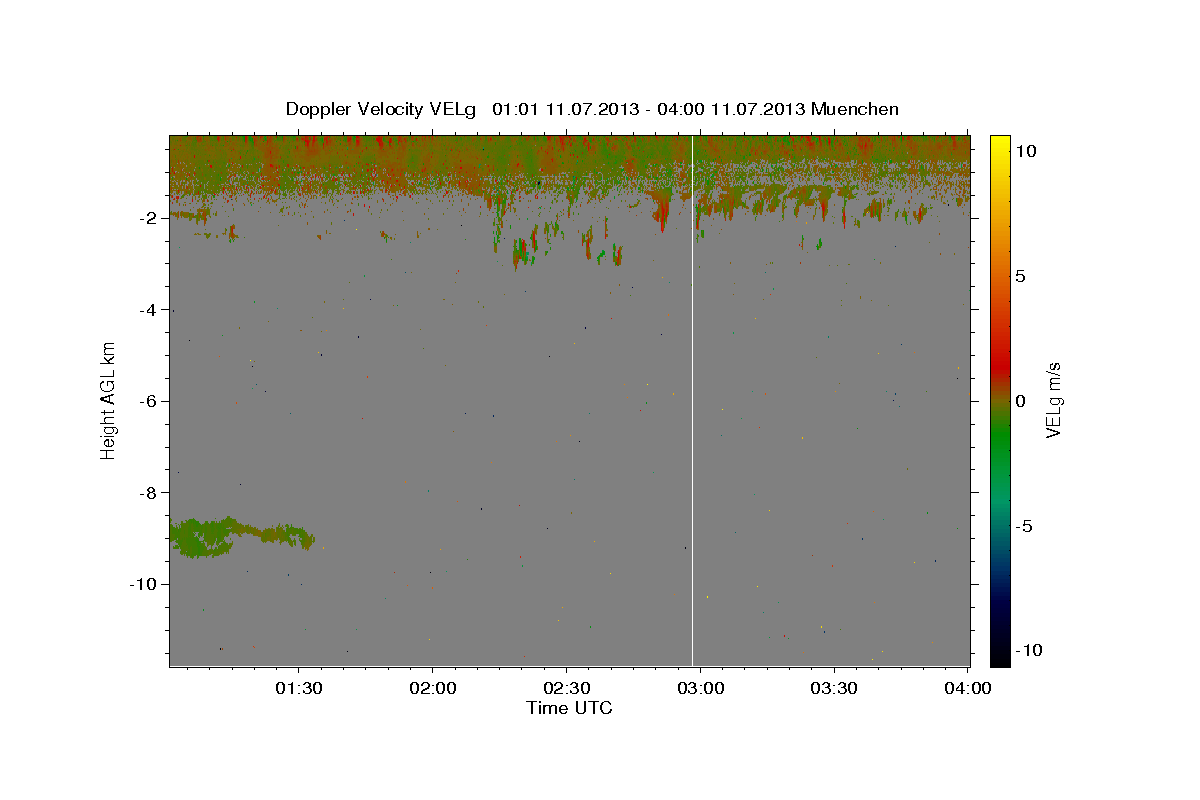Click the colorbar value 10 label
The image size is (1200, 800).
click(1025, 151)
